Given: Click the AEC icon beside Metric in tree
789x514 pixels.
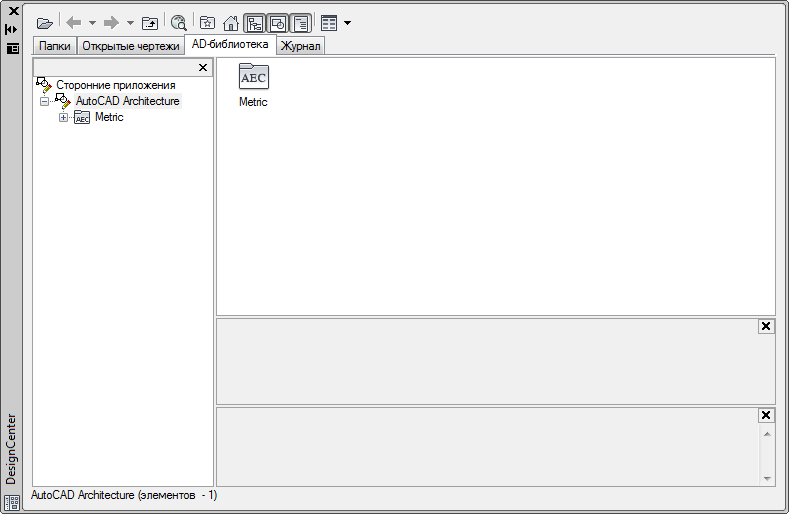Looking at the screenshot, I should pos(82,118).
